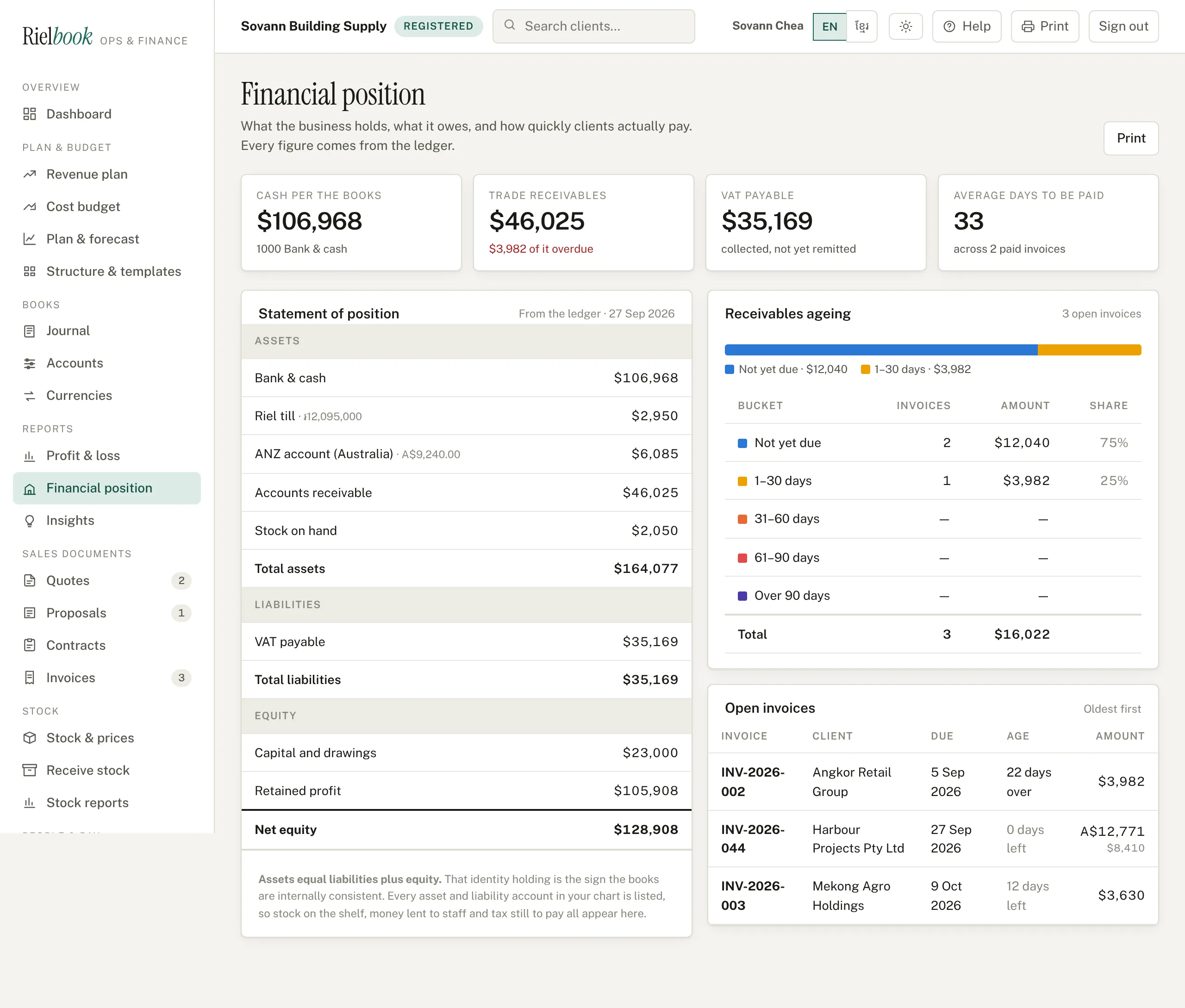
Task: Click the Plan & forecast line-chart icon
Action: pyautogui.click(x=30, y=239)
